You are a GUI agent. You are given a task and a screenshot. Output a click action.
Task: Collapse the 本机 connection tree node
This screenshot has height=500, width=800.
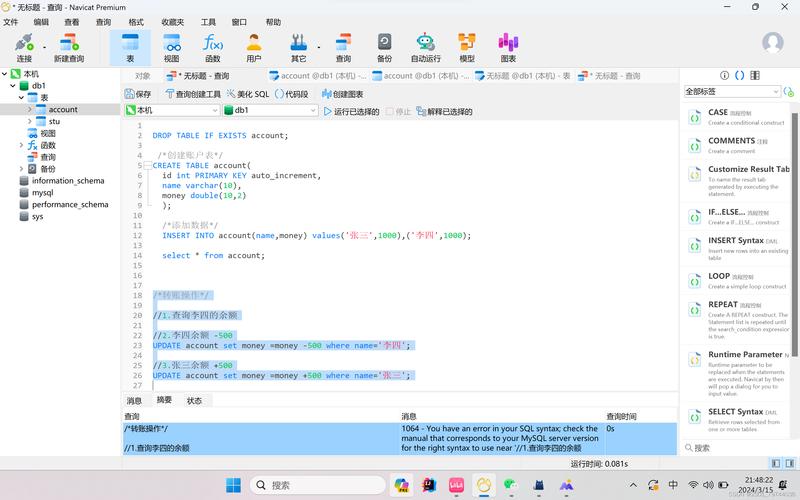pyautogui.click(x=5, y=74)
